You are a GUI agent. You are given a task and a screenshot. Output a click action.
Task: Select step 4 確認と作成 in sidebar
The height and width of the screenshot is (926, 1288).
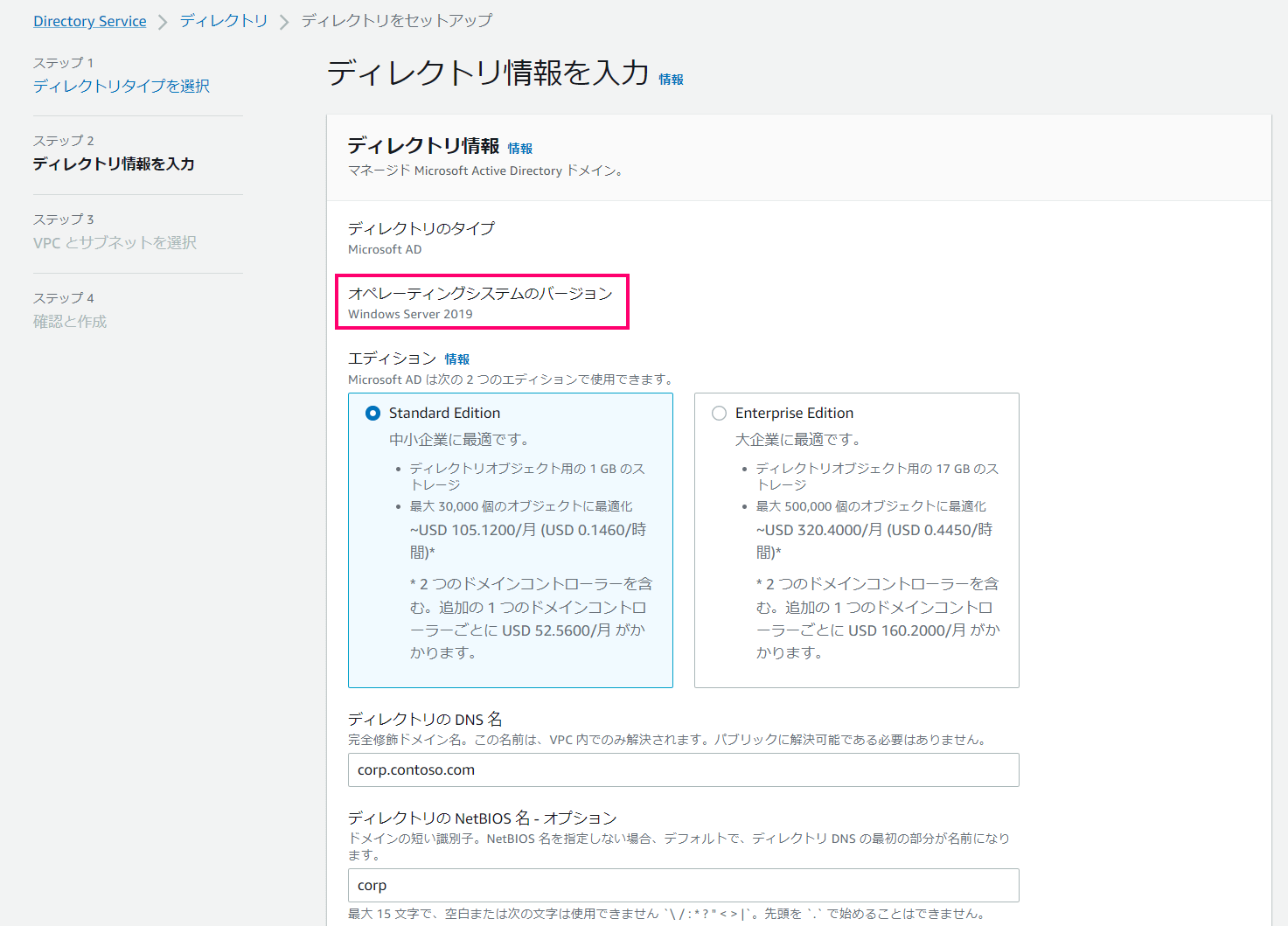click(x=70, y=321)
